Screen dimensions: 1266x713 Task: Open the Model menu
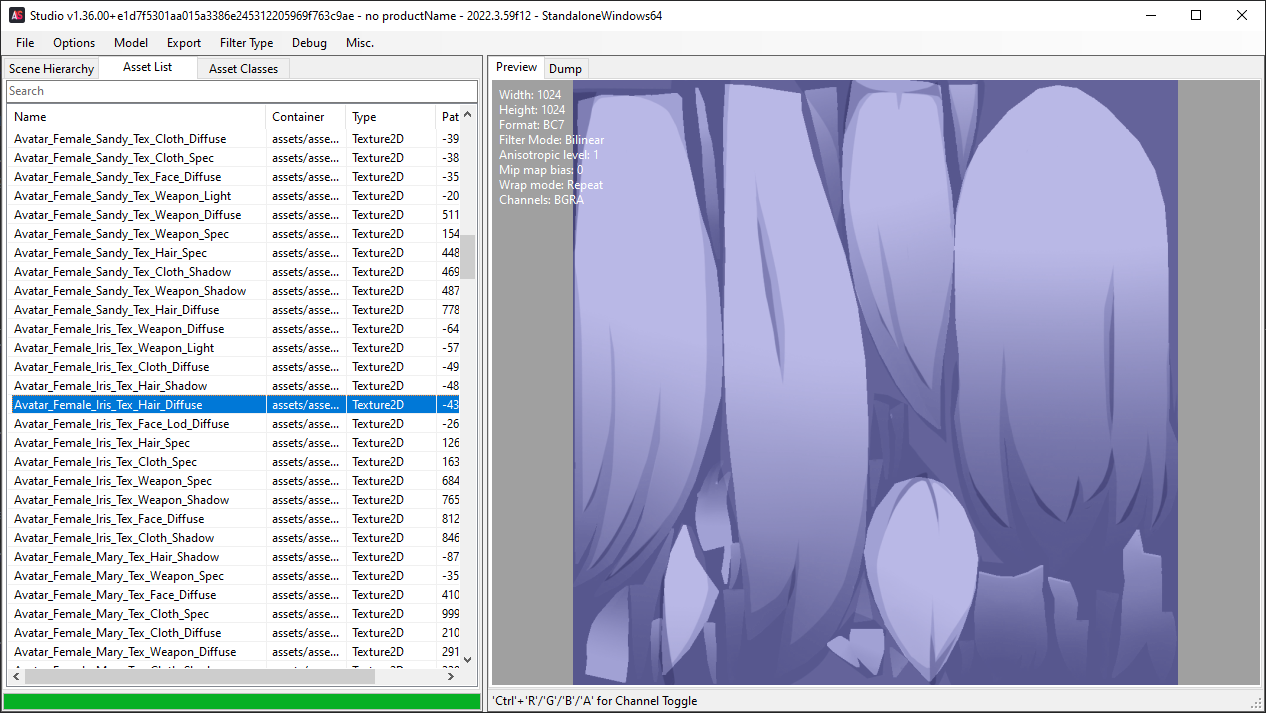131,43
